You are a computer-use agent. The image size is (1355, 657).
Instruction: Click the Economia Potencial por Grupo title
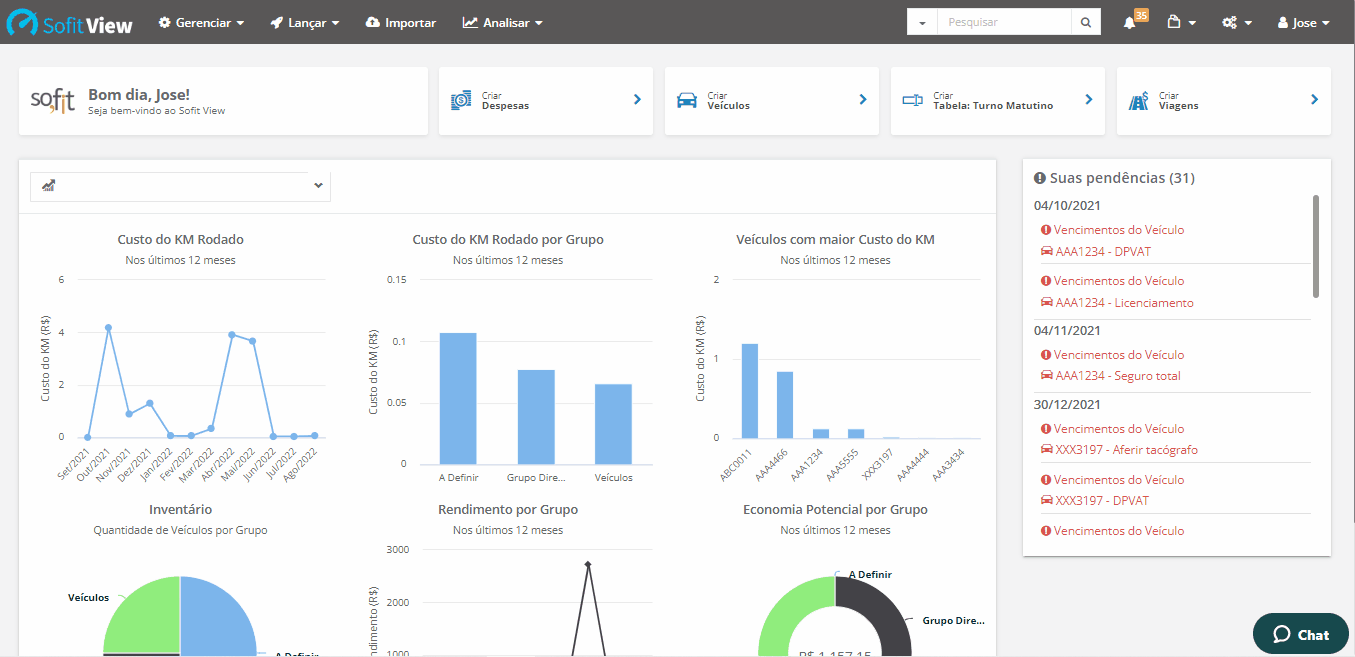(835, 510)
